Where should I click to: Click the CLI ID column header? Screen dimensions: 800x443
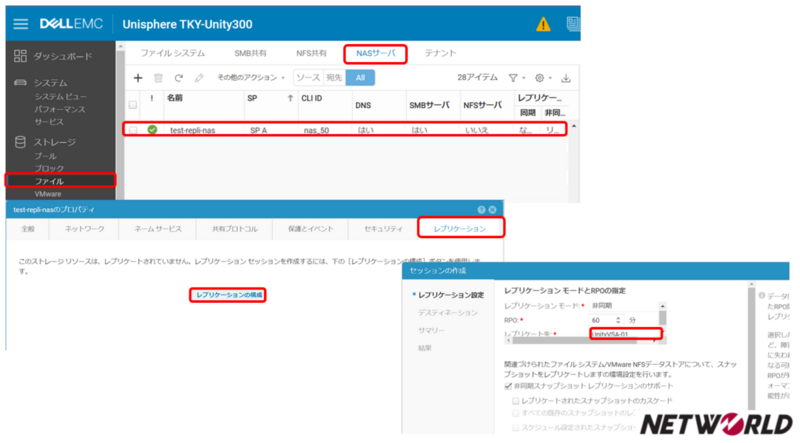[312, 98]
